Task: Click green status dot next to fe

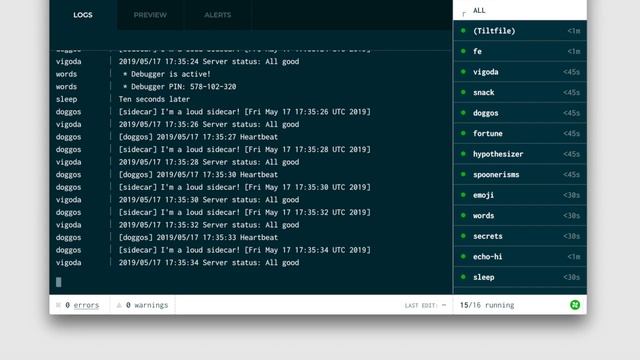Action: tap(463, 51)
